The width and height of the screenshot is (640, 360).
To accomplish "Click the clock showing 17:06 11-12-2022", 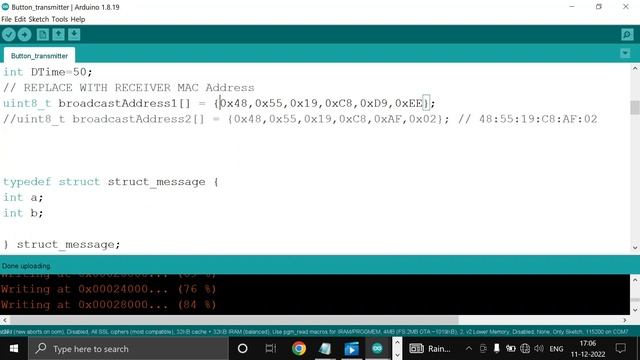I will tap(588, 349).
